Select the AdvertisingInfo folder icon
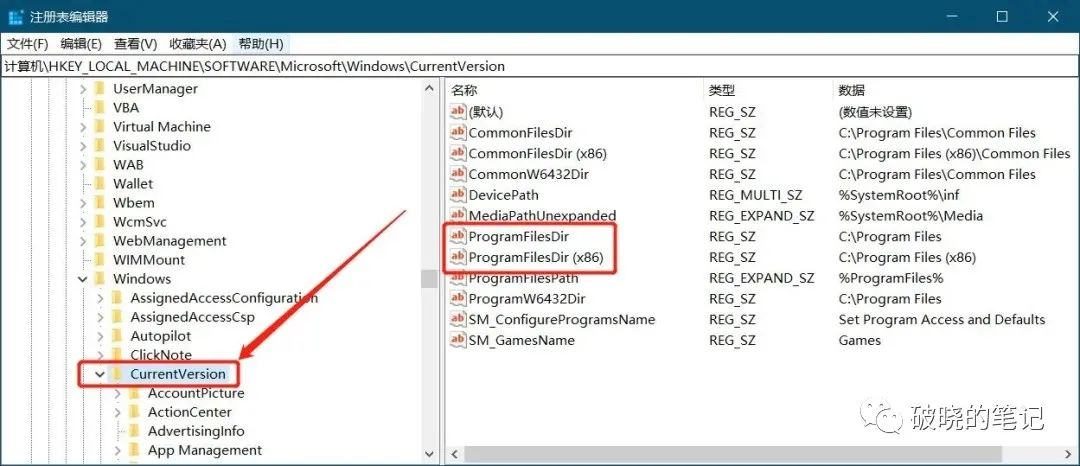 coord(134,431)
